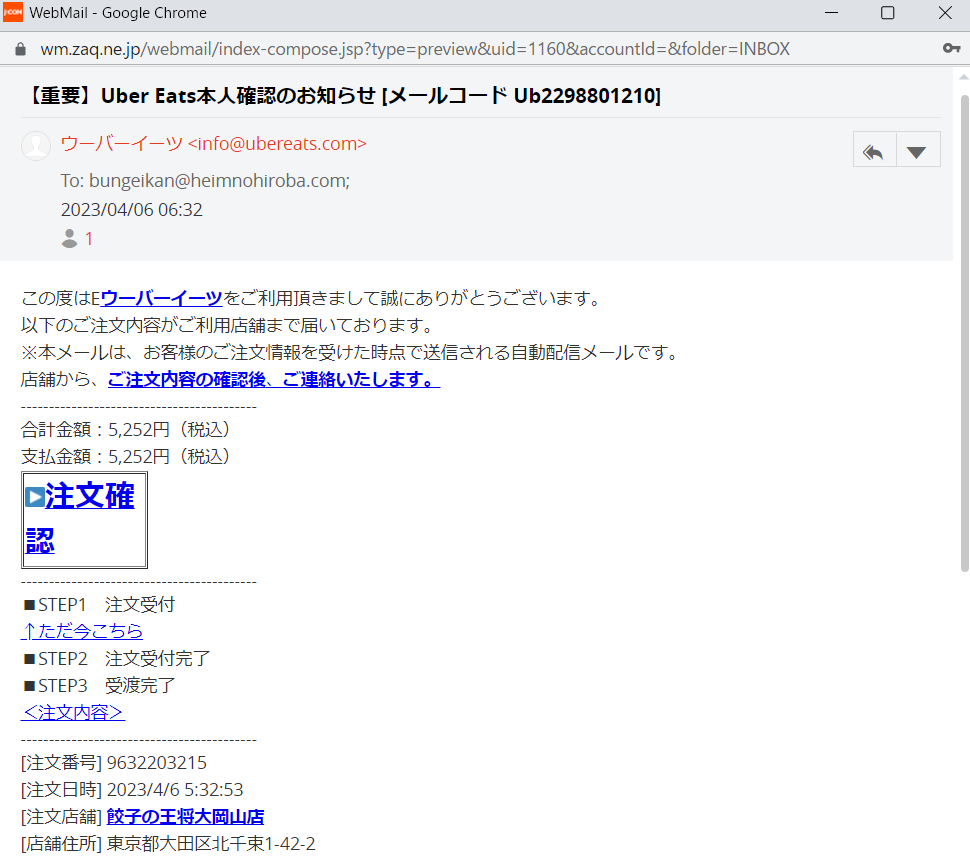Close the WebMail Chrome window
970x856 pixels.
pos(945,12)
